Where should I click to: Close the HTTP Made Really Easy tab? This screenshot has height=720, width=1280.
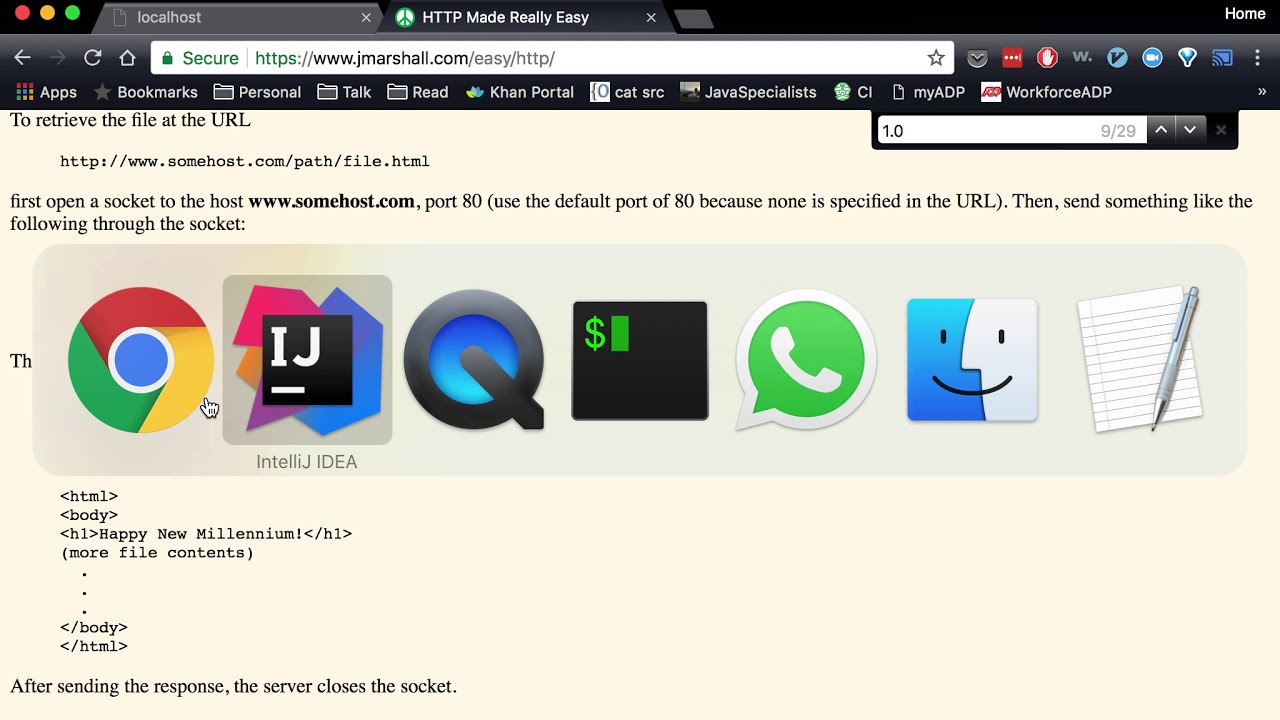(x=652, y=17)
